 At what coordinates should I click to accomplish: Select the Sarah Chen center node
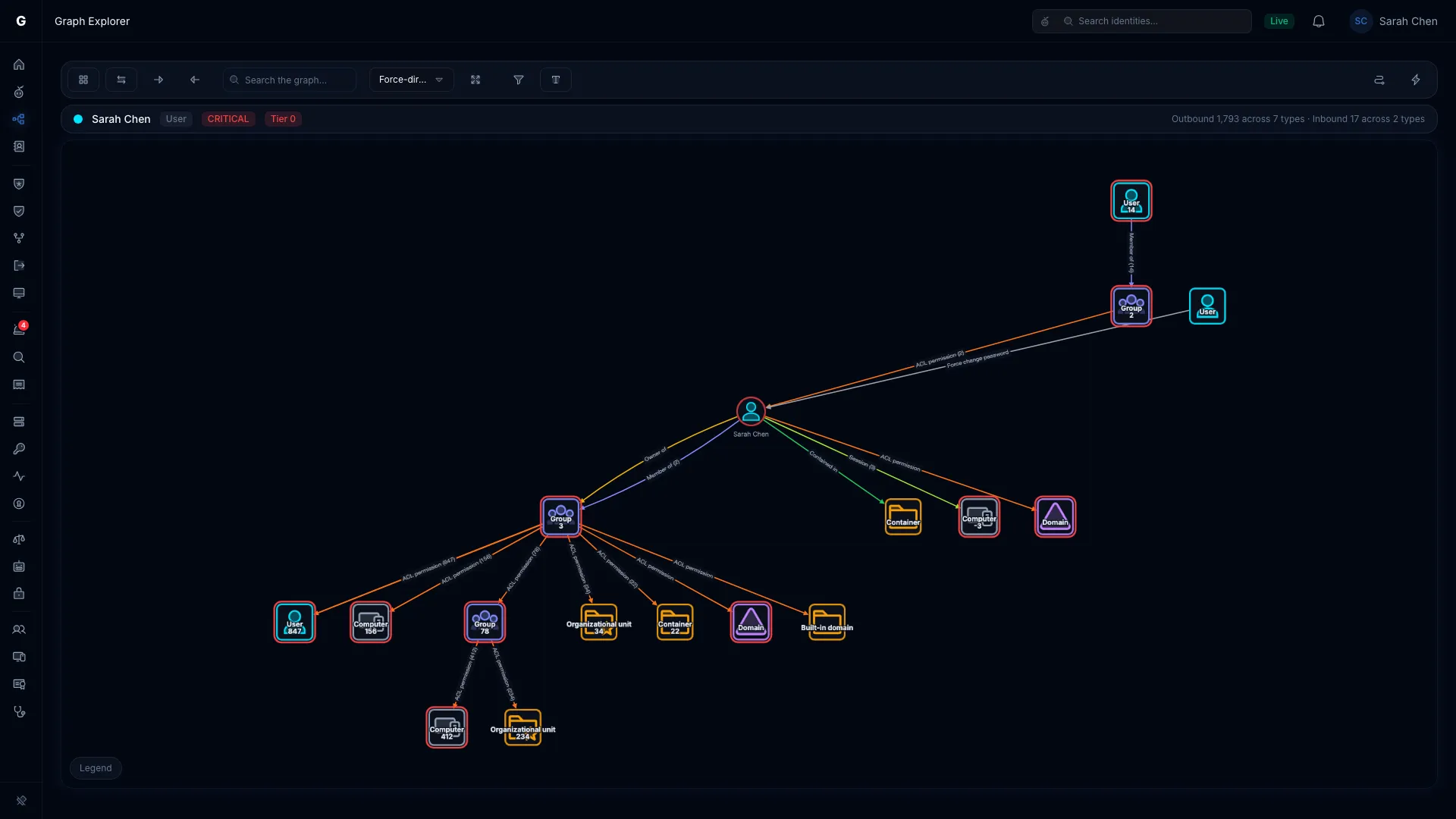[x=751, y=412]
